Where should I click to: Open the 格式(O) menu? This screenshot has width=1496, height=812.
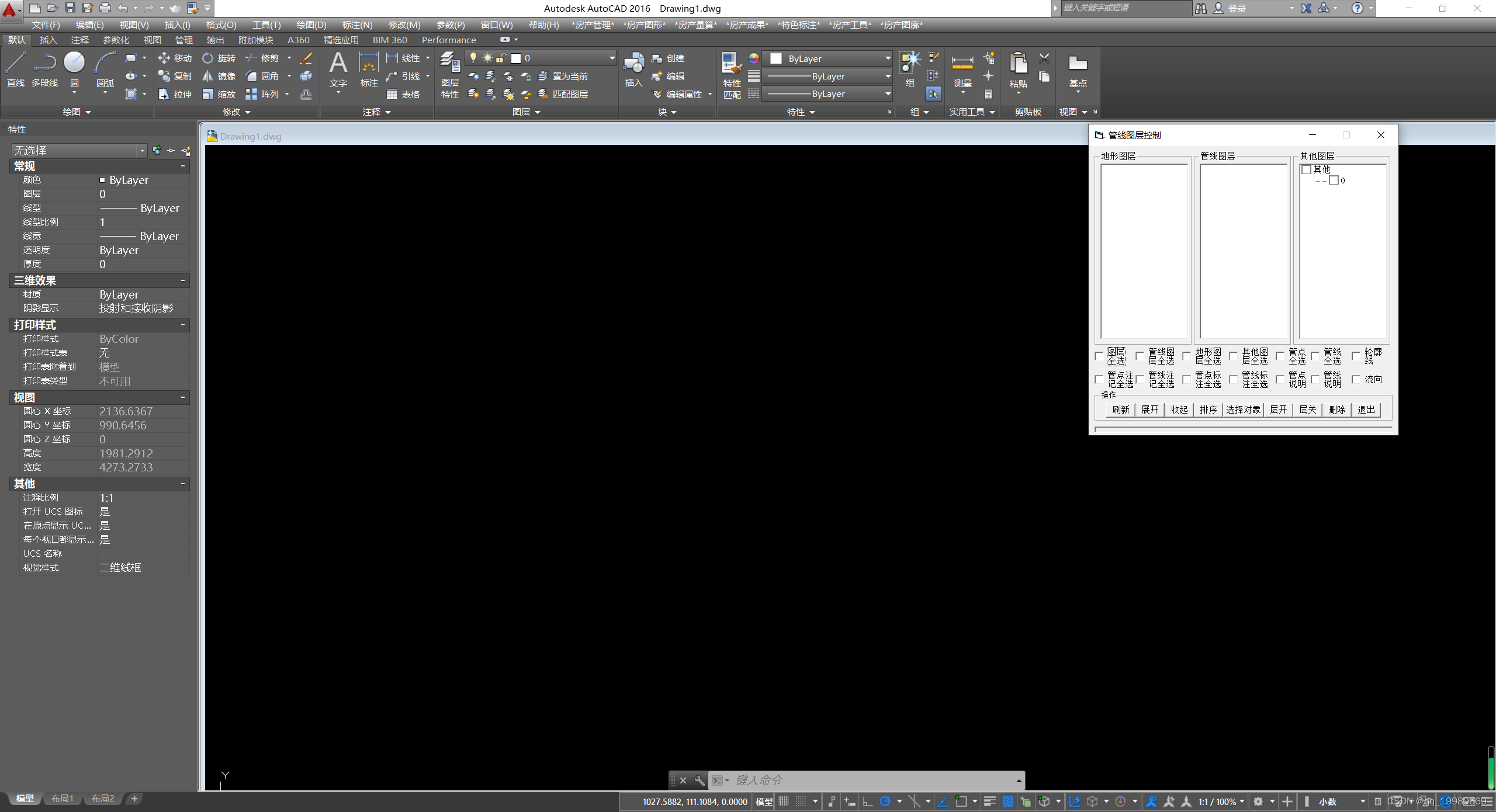point(221,25)
